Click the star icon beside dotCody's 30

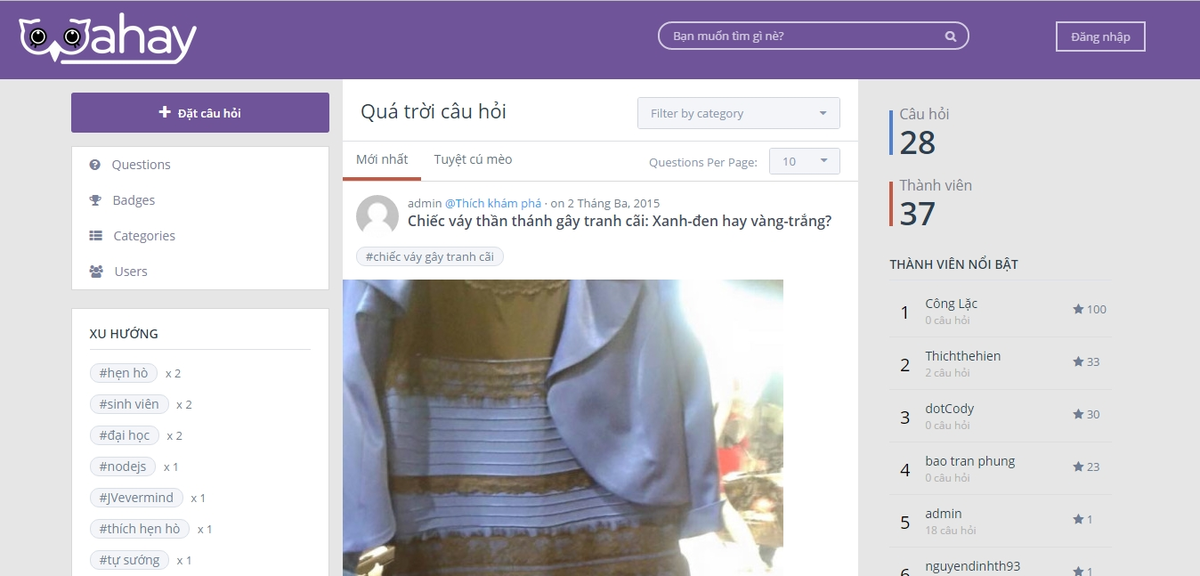click(x=1078, y=414)
